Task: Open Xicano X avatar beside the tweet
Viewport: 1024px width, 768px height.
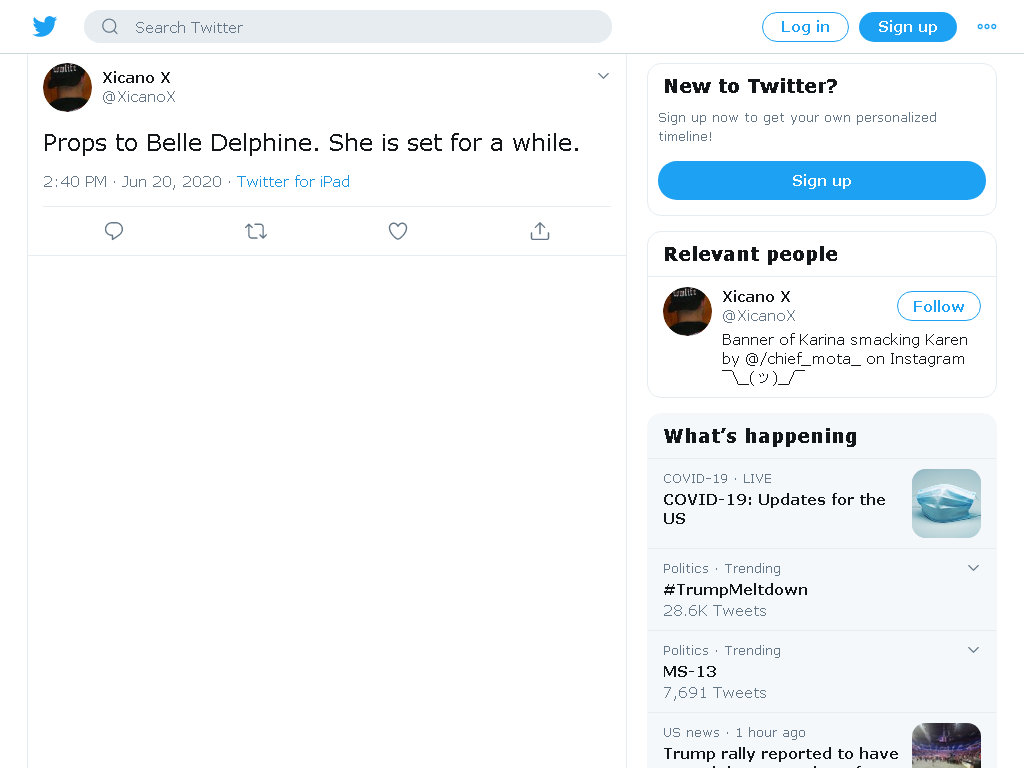Action: (x=67, y=87)
